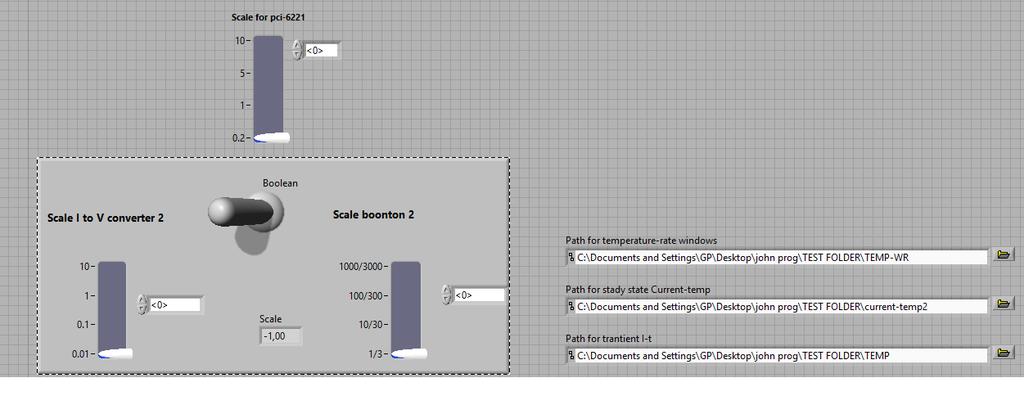Screen dimensions: 1024x396
Task: Click the Path for trantient I-t label
Action: [x=610, y=338]
